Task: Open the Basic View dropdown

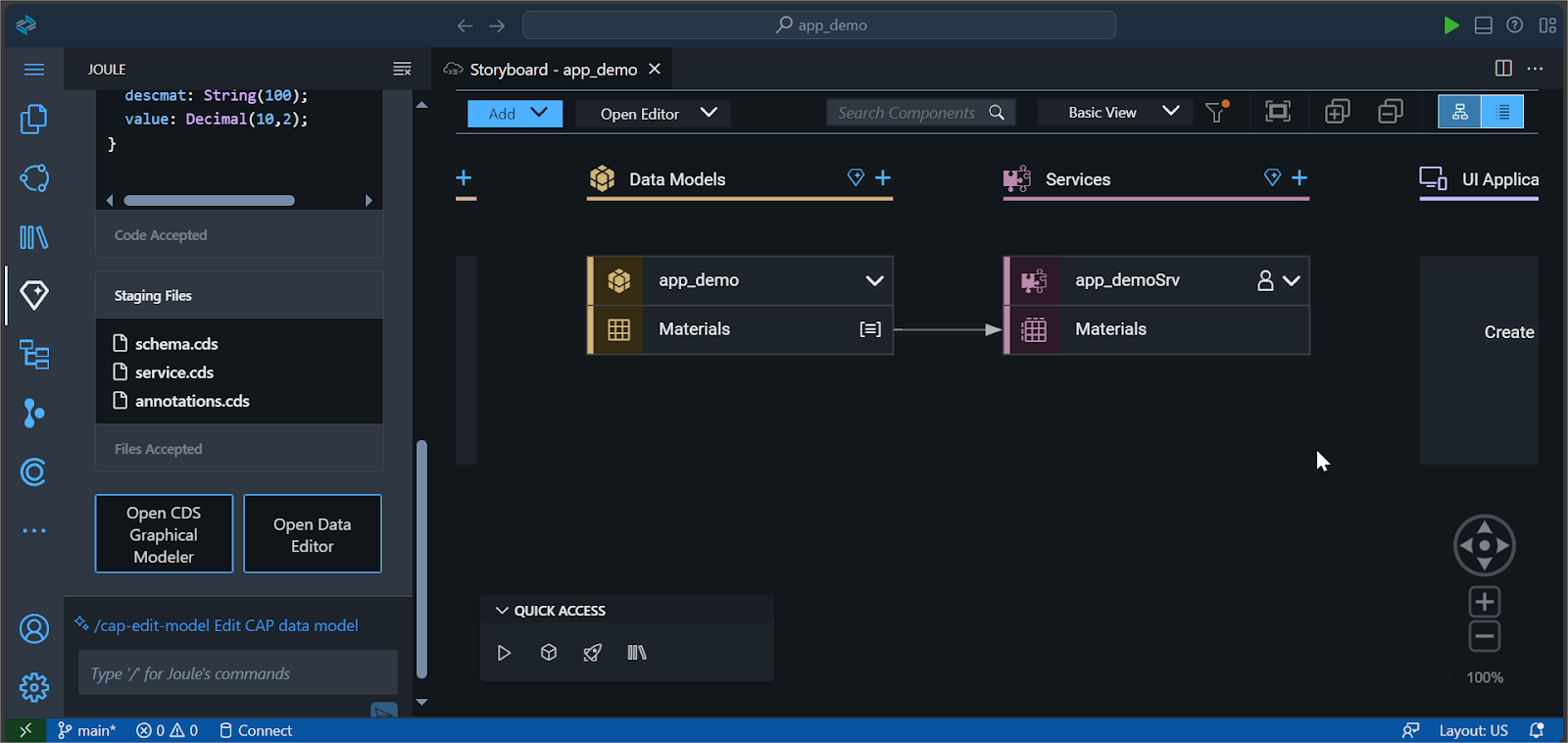Action: tap(1115, 113)
